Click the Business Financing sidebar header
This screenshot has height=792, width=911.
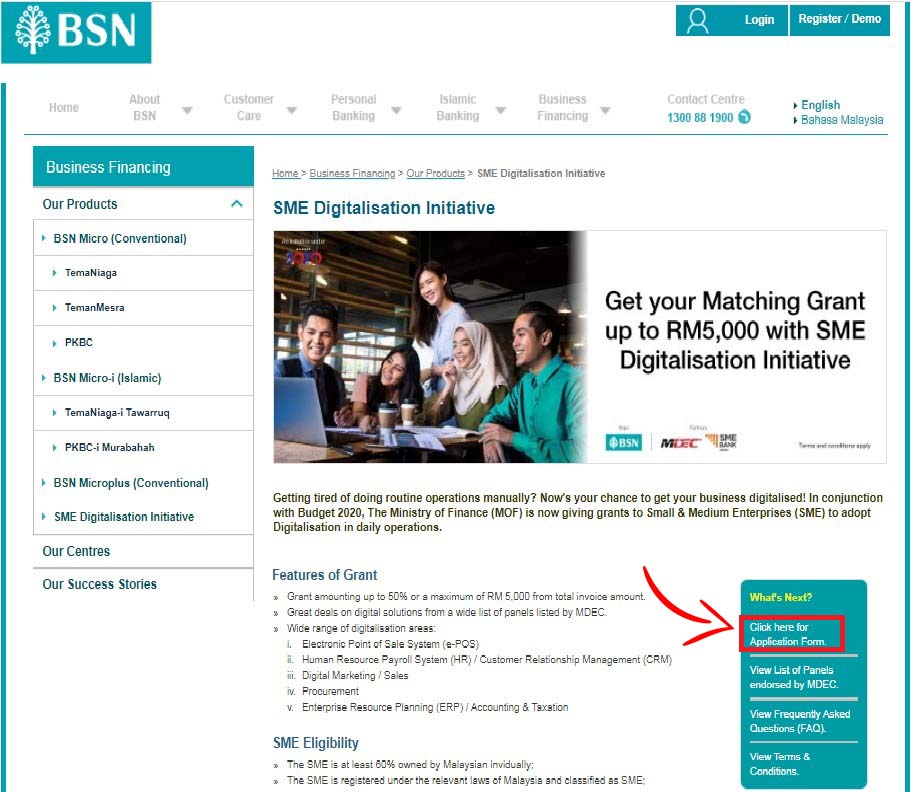click(x=144, y=167)
